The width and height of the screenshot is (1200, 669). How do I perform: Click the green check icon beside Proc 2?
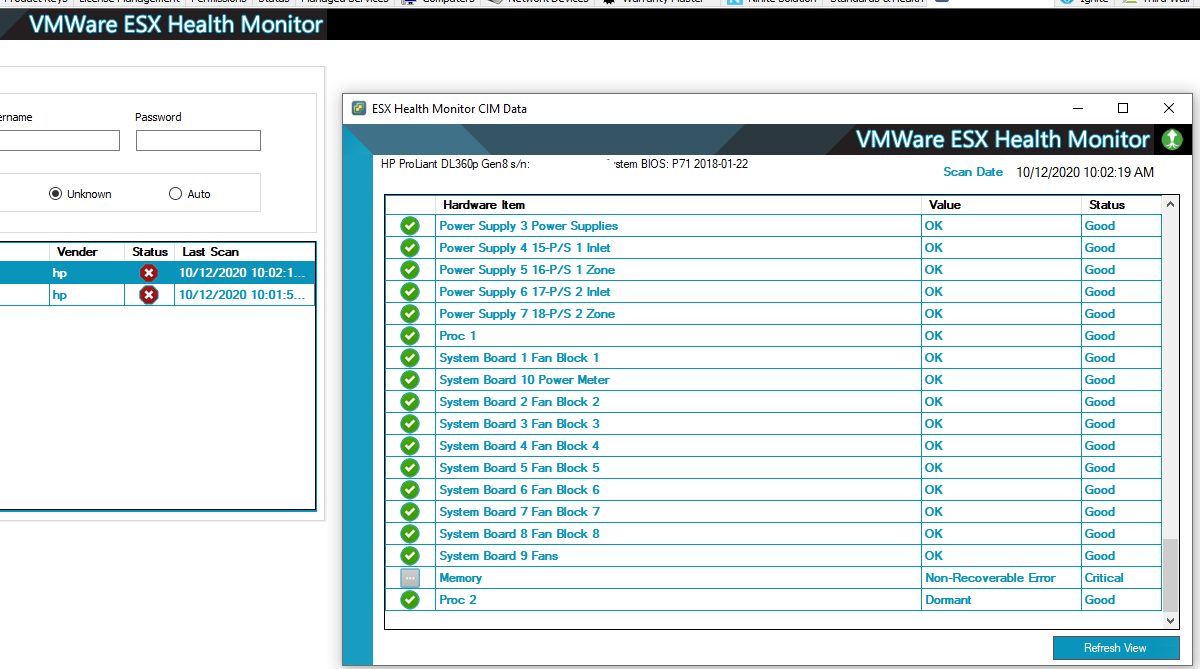coord(410,600)
